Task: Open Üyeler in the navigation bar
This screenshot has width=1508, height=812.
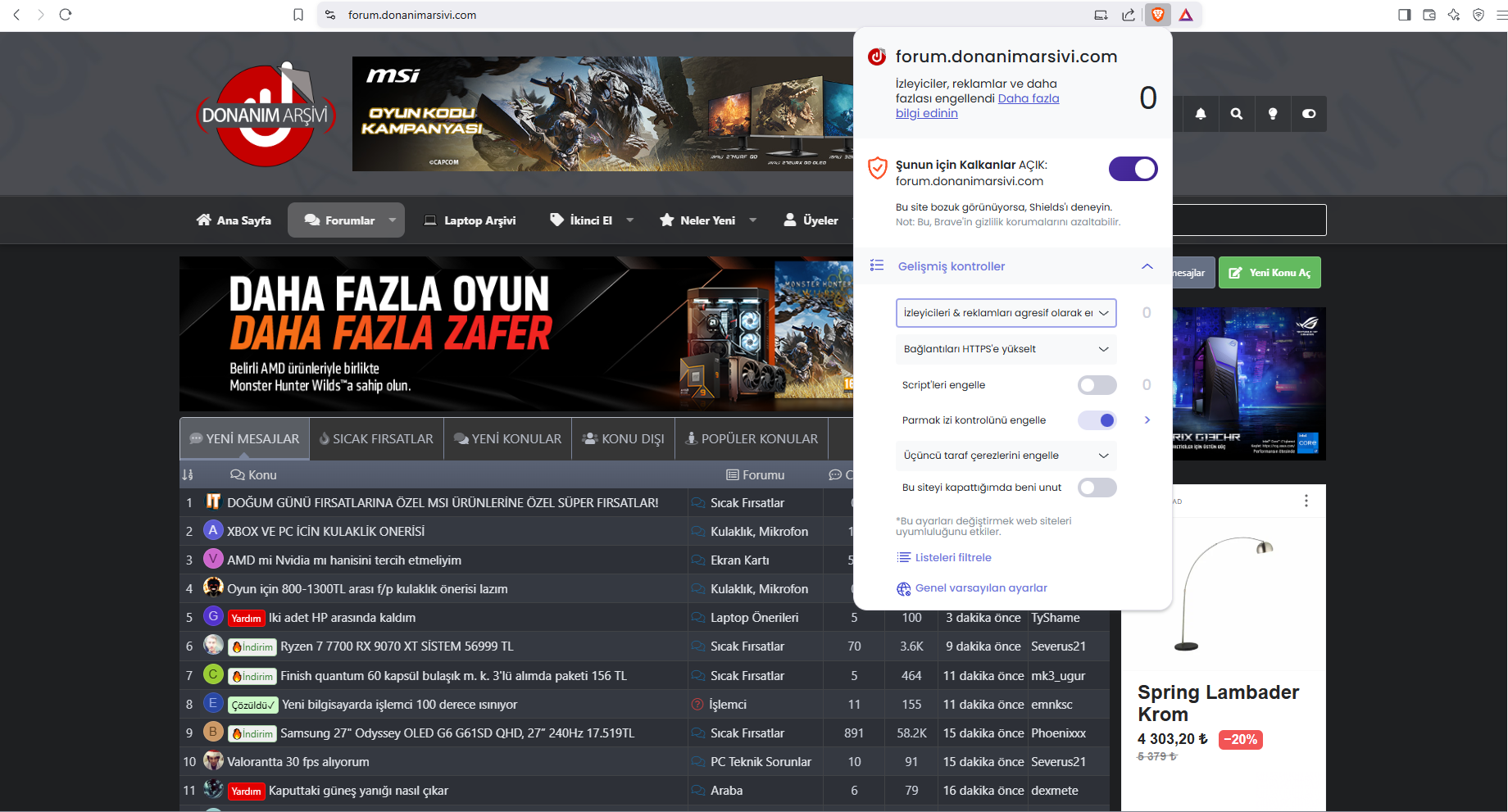Action: pyautogui.click(x=811, y=220)
